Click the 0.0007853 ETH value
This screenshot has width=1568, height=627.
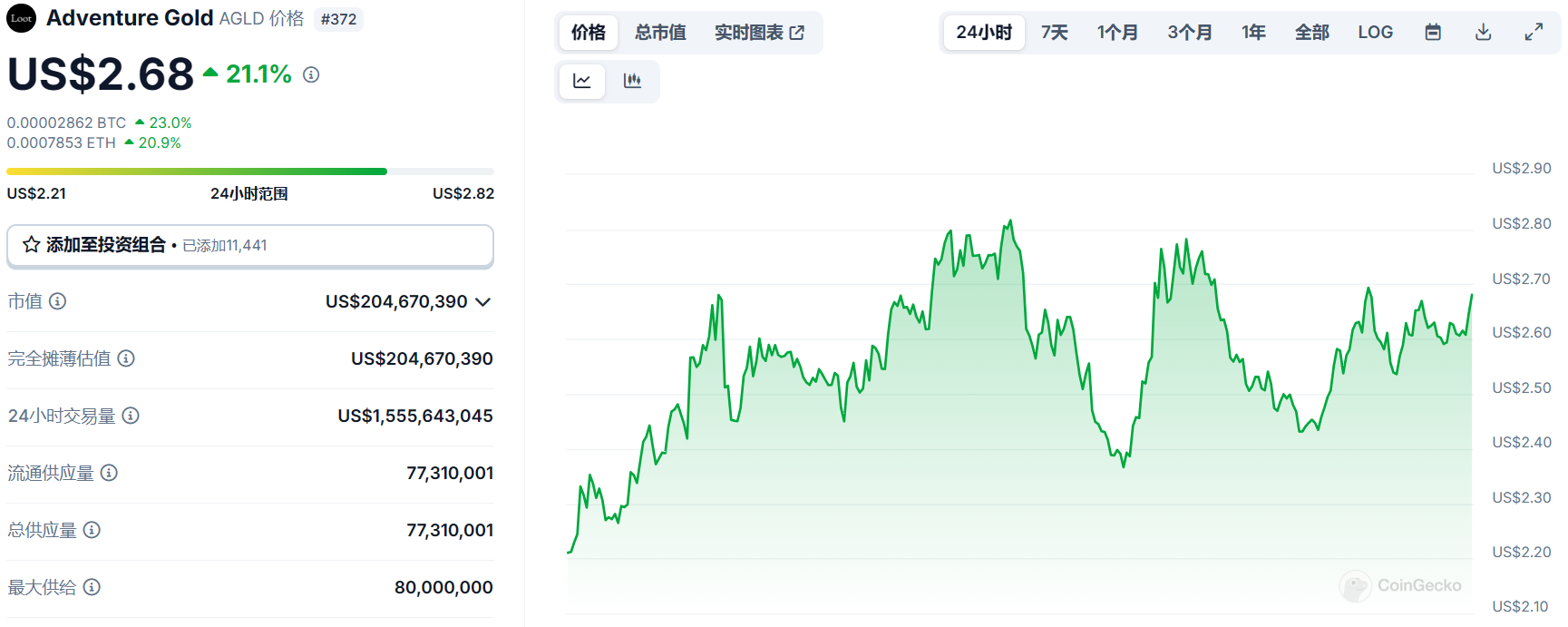coord(61,142)
